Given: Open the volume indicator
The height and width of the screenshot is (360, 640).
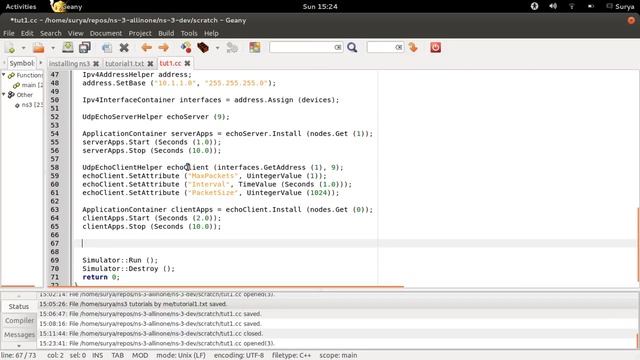Looking at the screenshot, I should tap(553, 6).
